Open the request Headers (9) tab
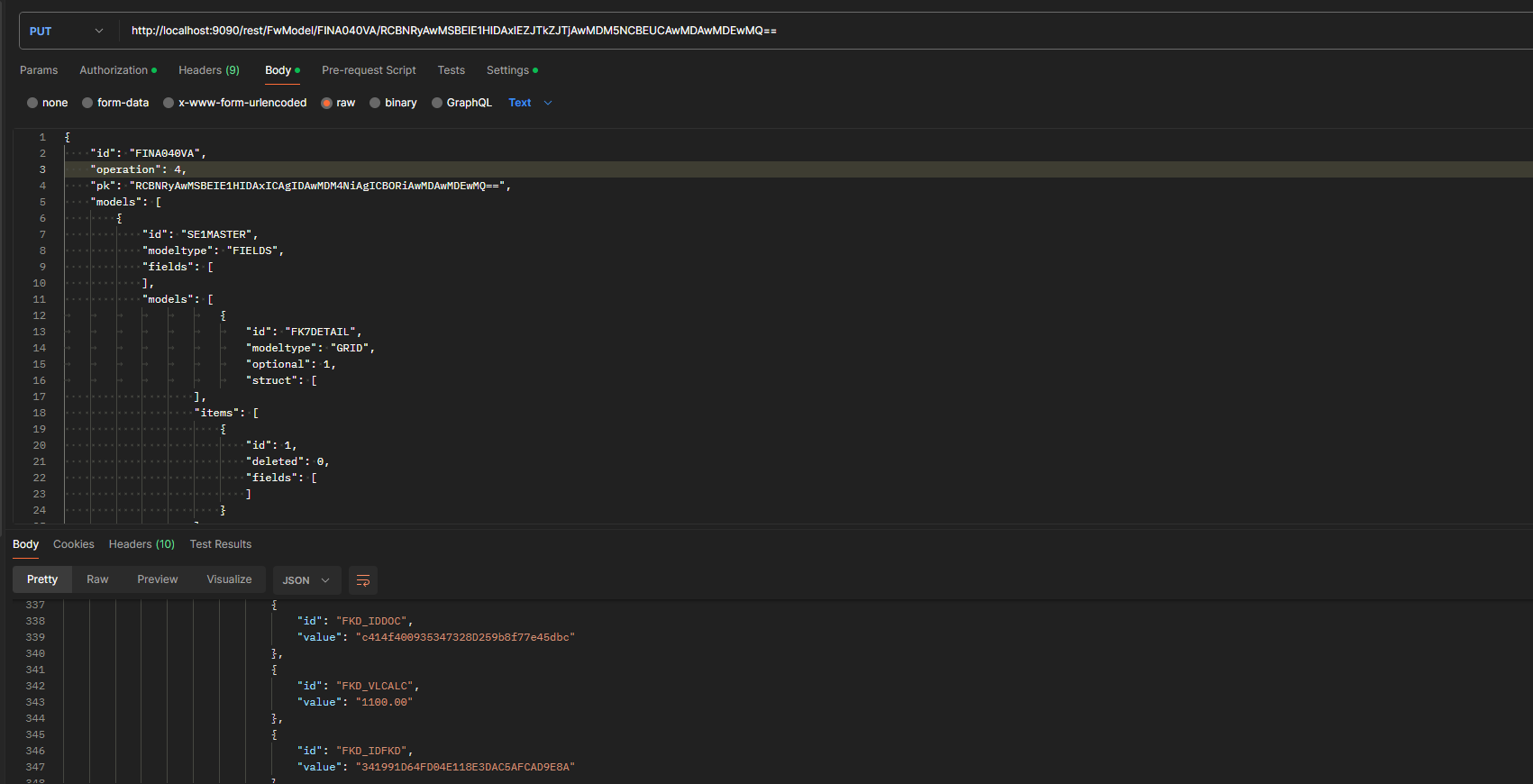Viewport: 1533px width, 784px height. pos(208,70)
